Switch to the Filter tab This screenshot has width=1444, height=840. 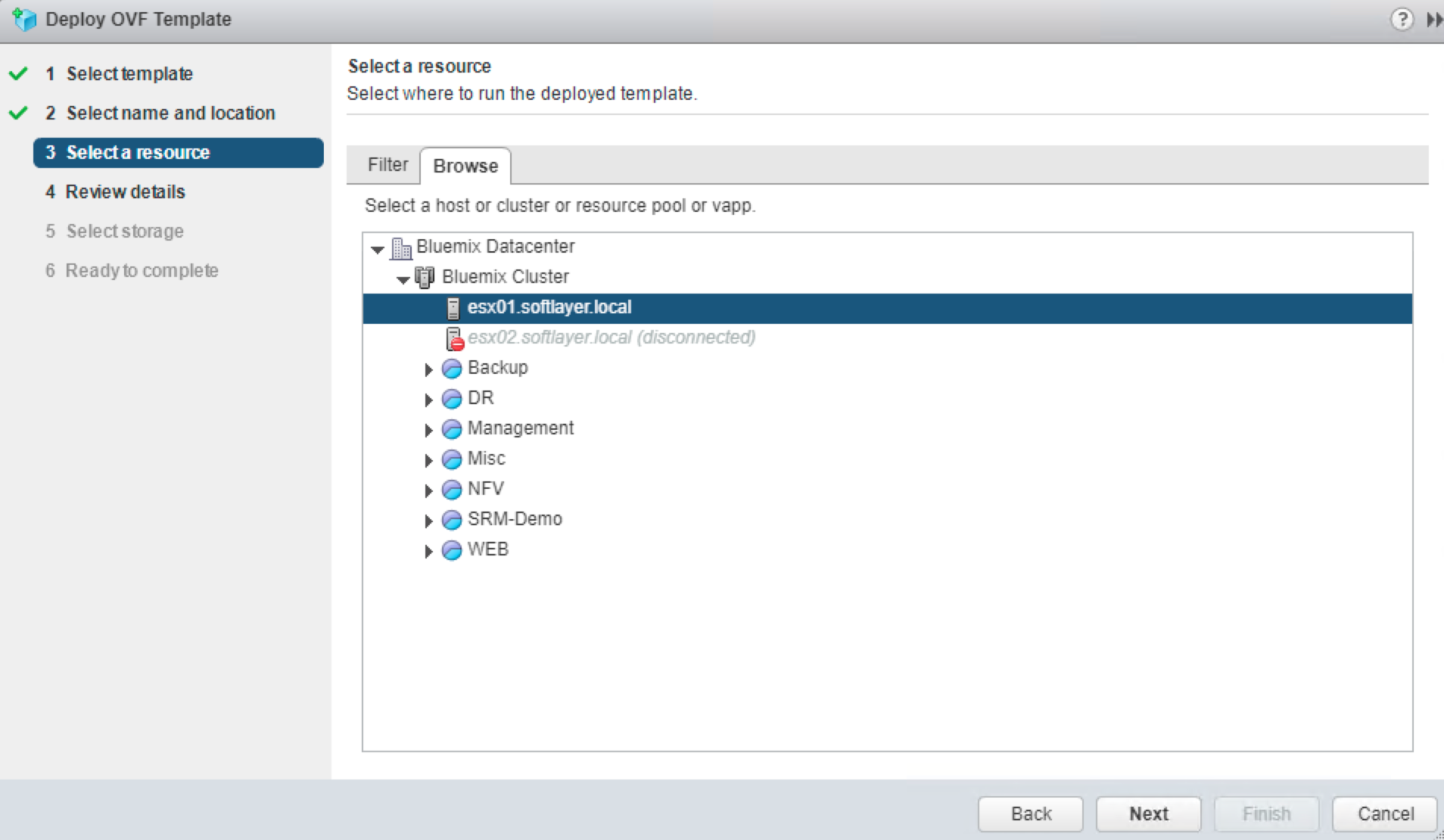(x=387, y=164)
